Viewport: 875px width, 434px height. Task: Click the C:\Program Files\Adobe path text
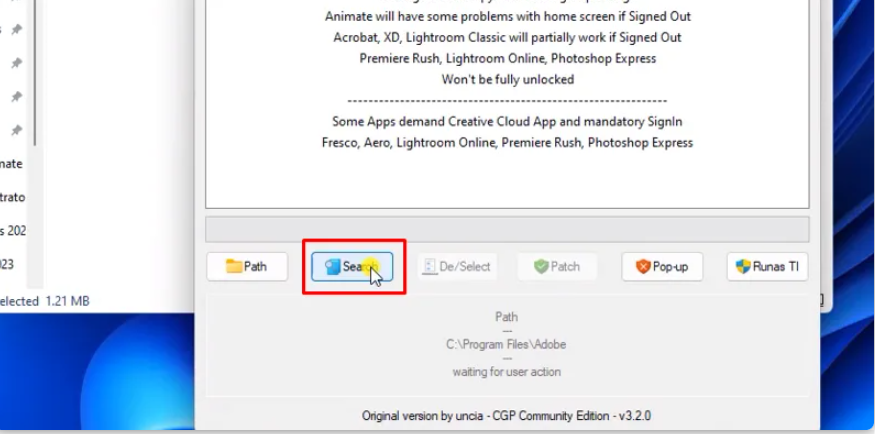tap(506, 344)
